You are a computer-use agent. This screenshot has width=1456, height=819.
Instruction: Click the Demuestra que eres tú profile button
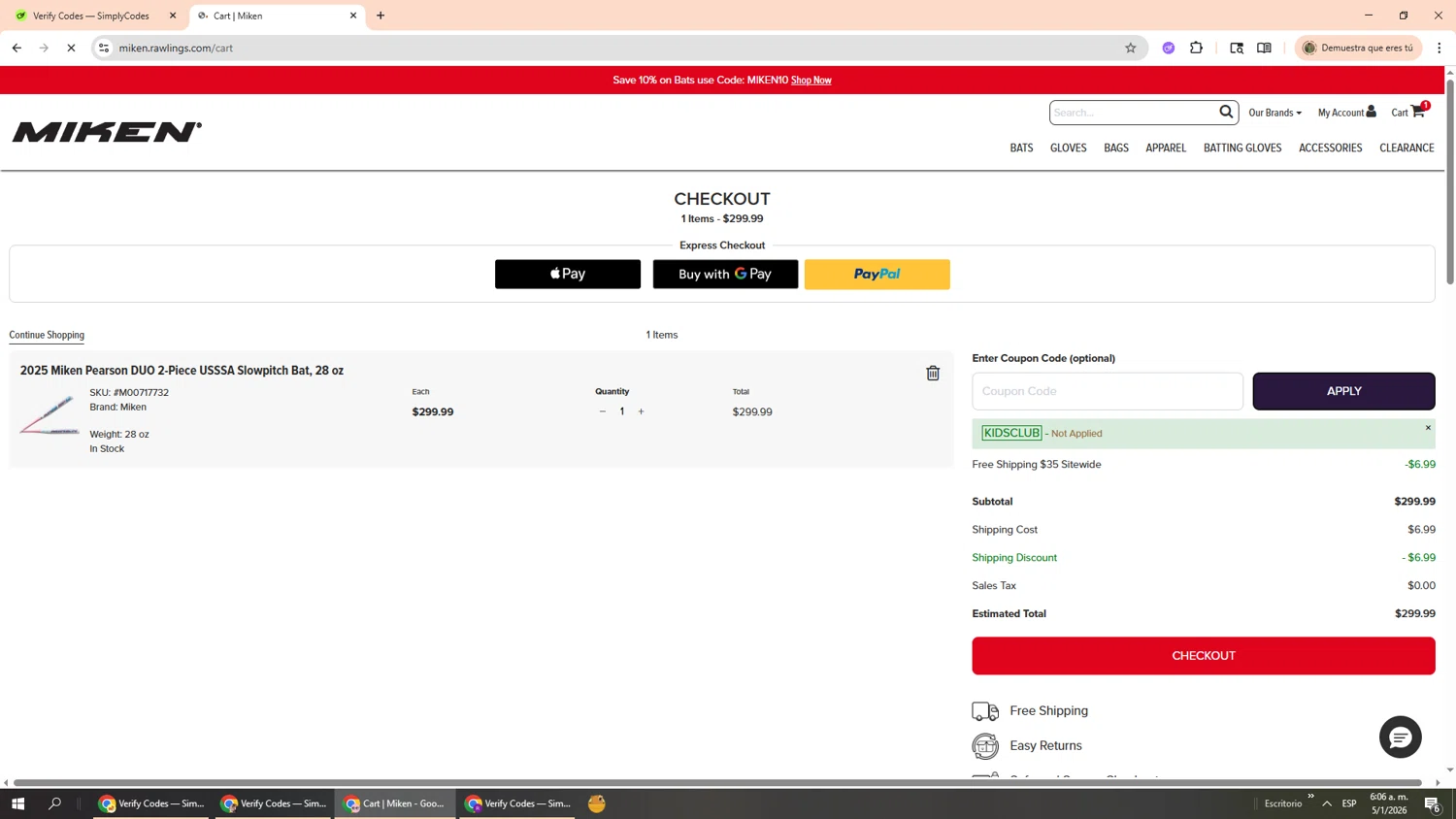click(1358, 48)
